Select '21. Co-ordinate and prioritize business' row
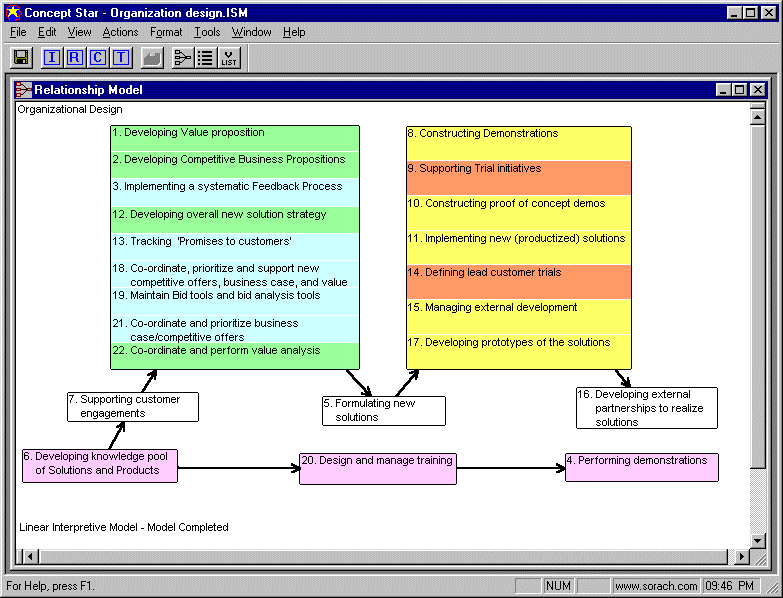The image size is (783, 598). (x=235, y=329)
